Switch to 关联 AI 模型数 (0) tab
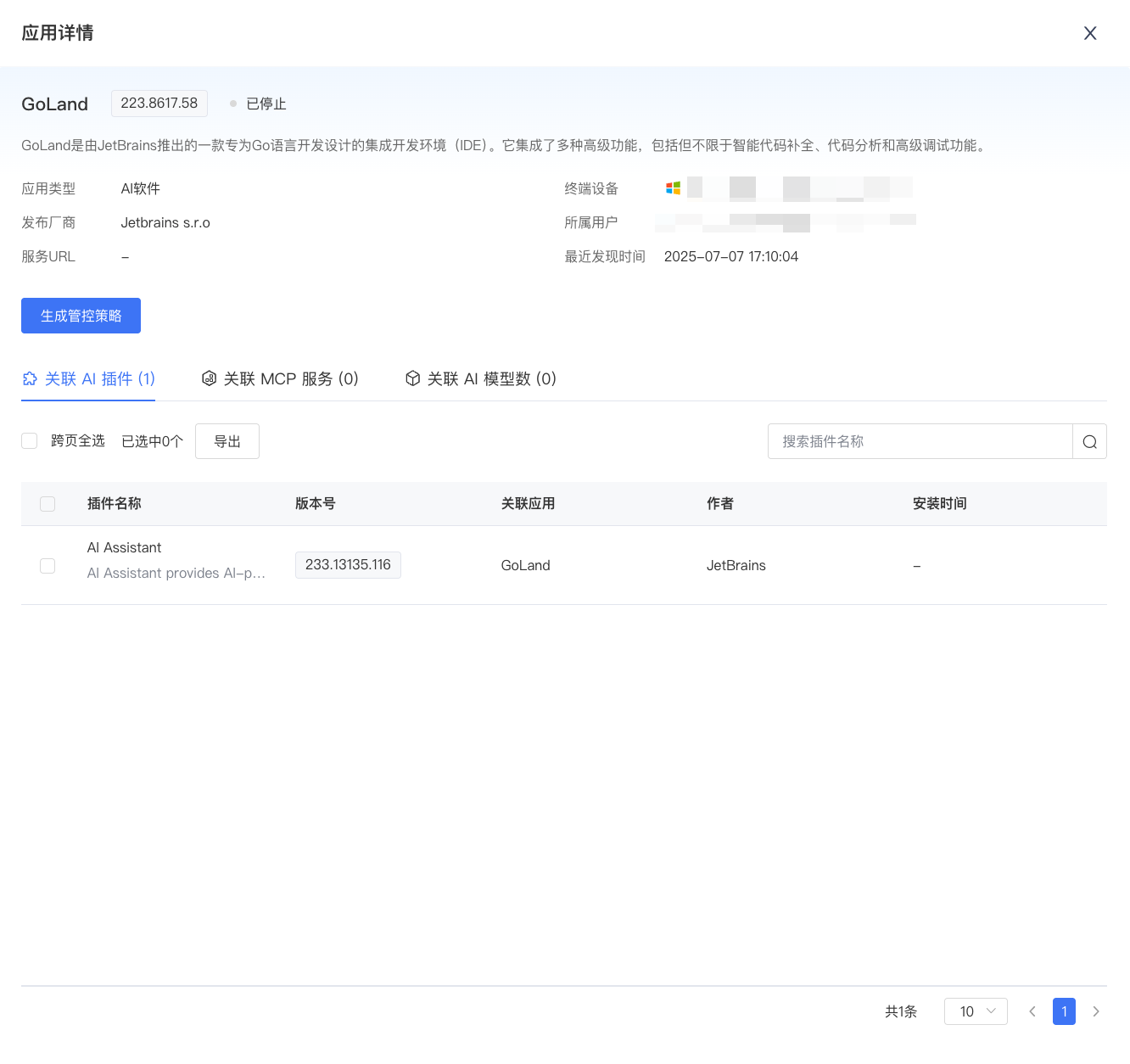1130x1064 pixels. tap(480, 378)
